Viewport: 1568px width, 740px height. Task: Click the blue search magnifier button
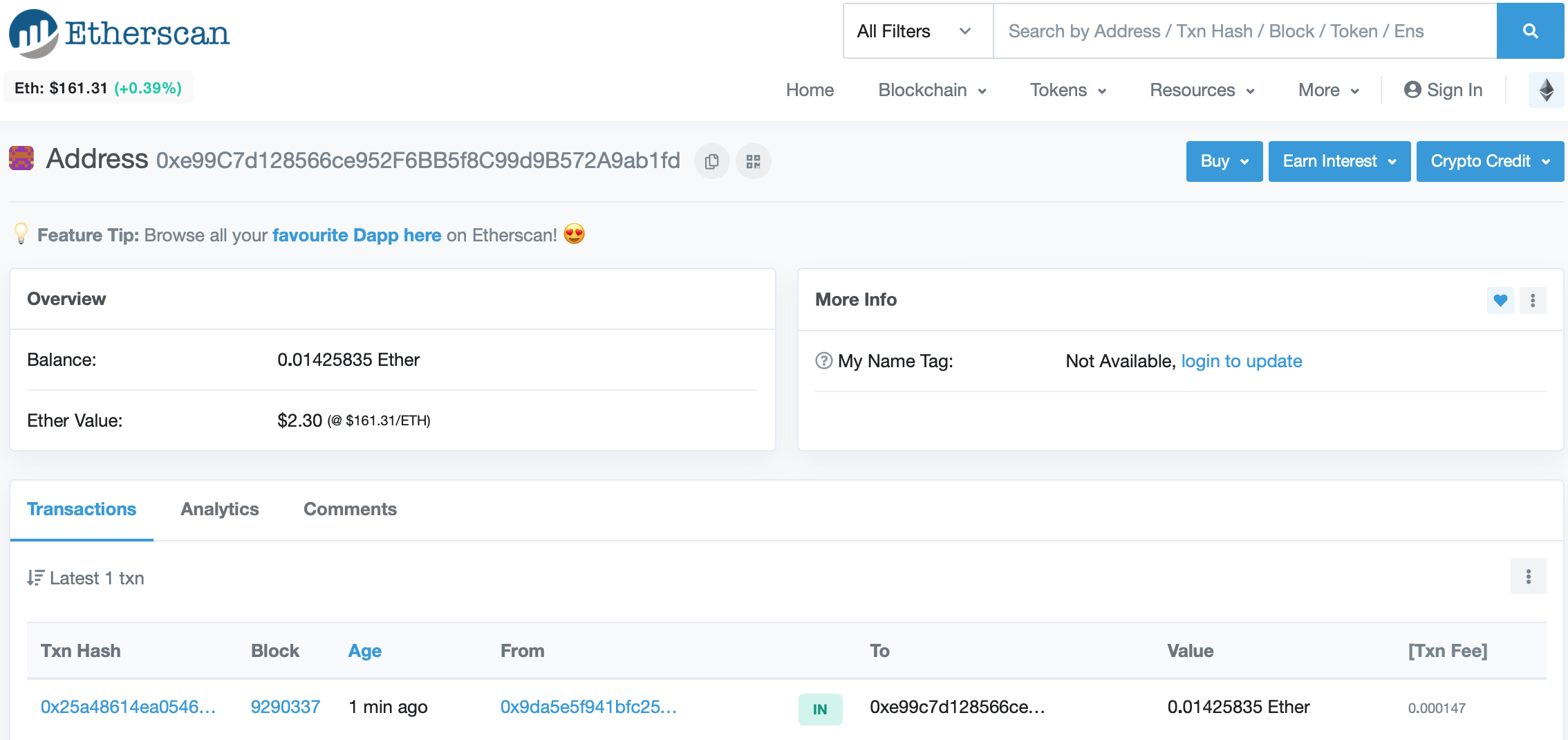(x=1531, y=31)
